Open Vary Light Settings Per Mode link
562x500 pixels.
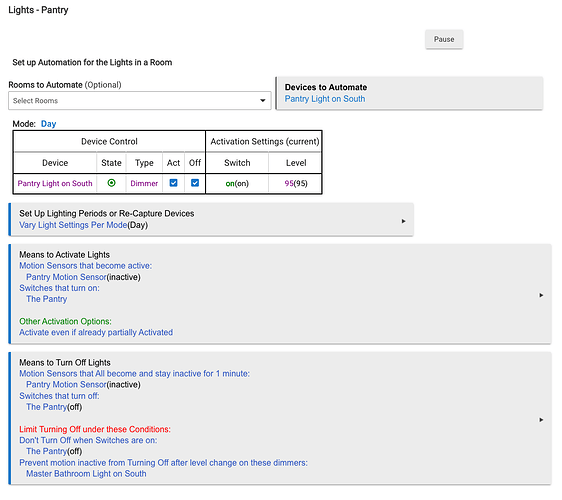coord(73,225)
